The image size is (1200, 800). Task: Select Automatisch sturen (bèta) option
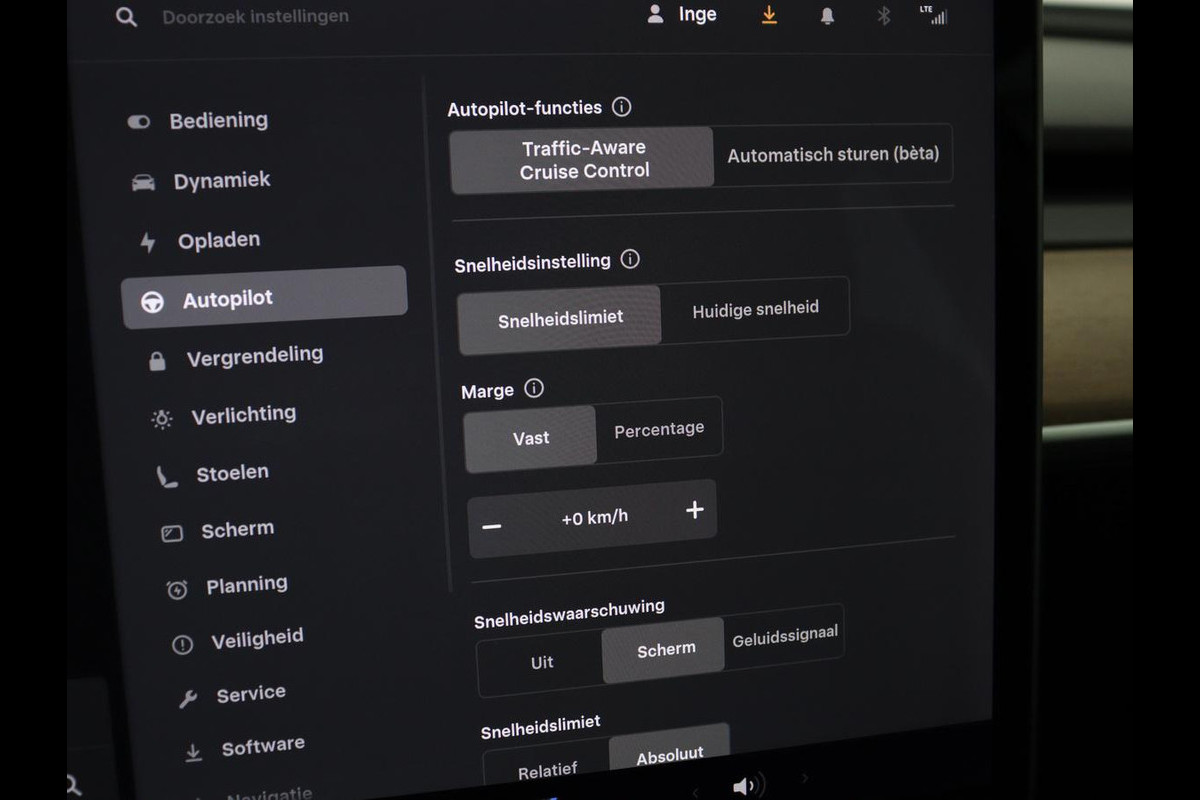pos(832,155)
